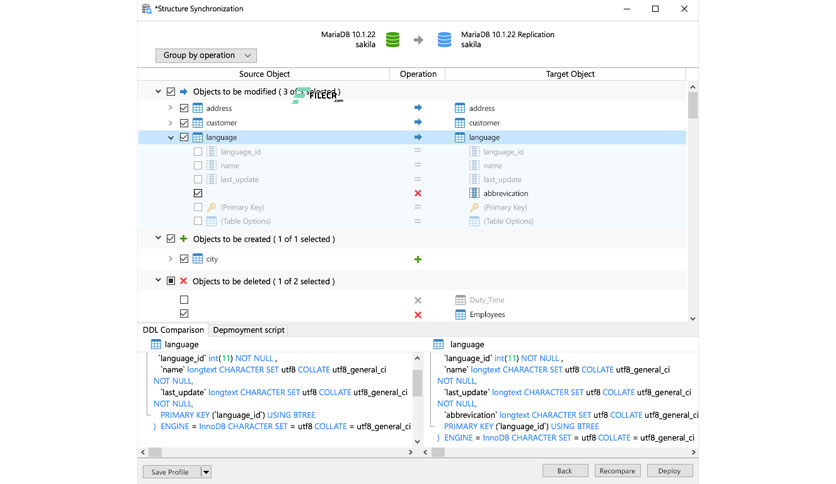This screenshot has height=484, width=836.
Task: Switch to the Depmoyment script tab
Action: (248, 330)
